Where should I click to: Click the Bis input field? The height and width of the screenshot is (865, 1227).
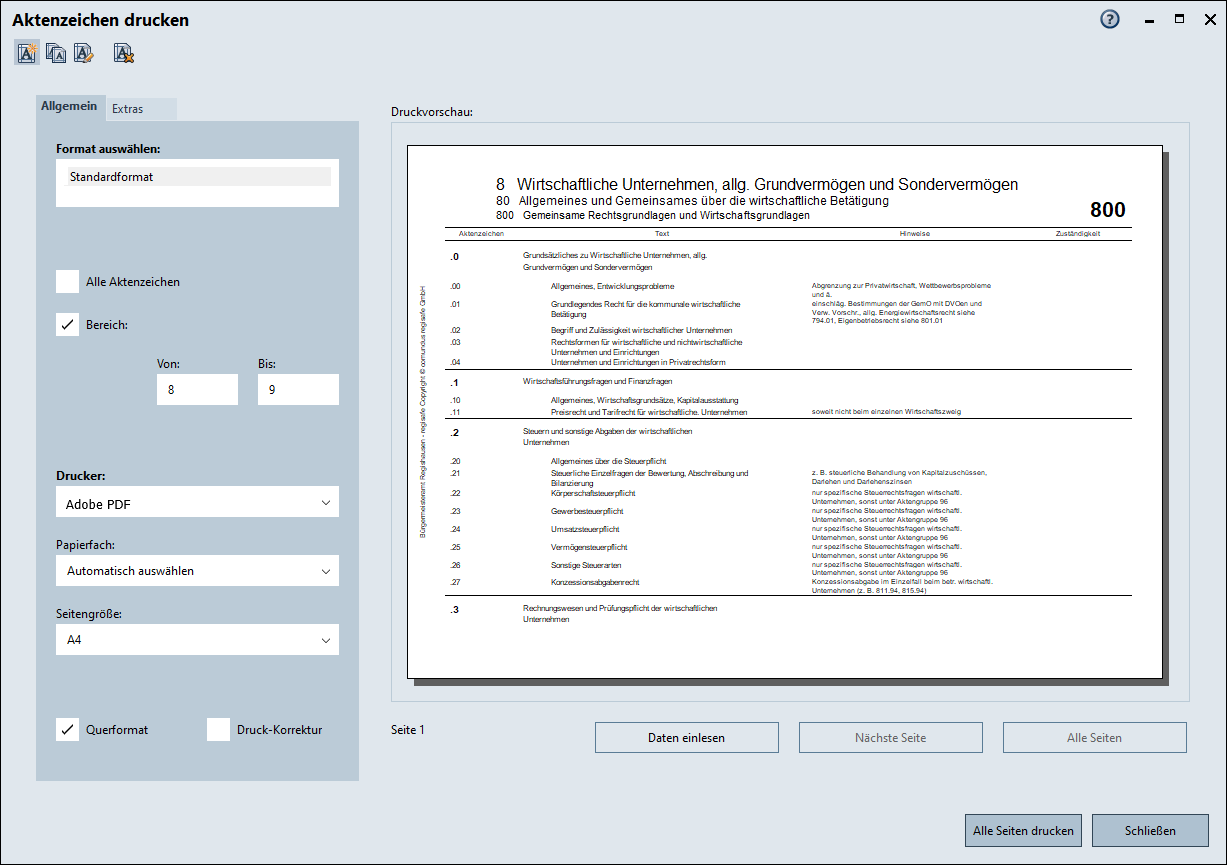298,390
